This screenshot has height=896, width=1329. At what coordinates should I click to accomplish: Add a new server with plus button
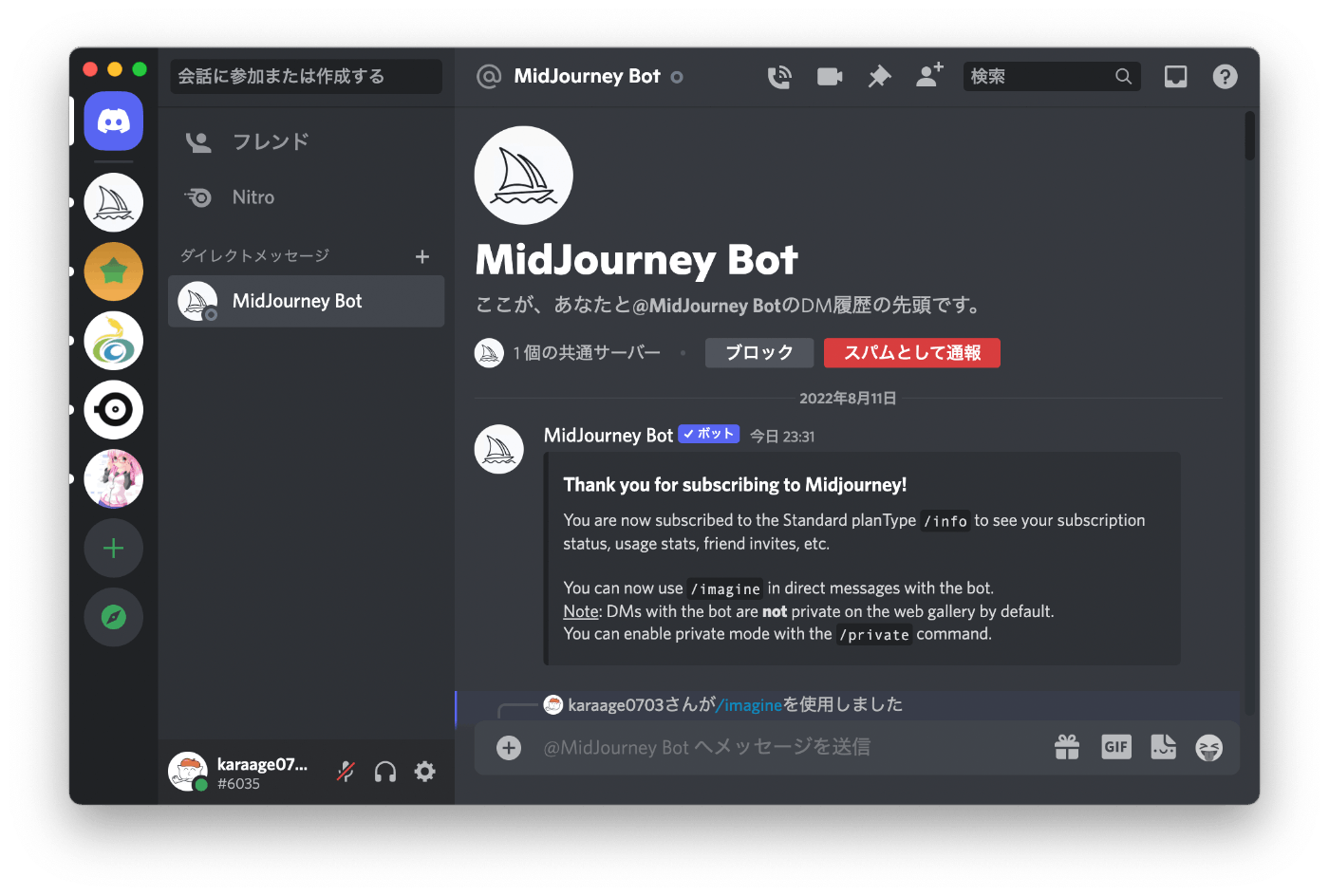point(114,549)
